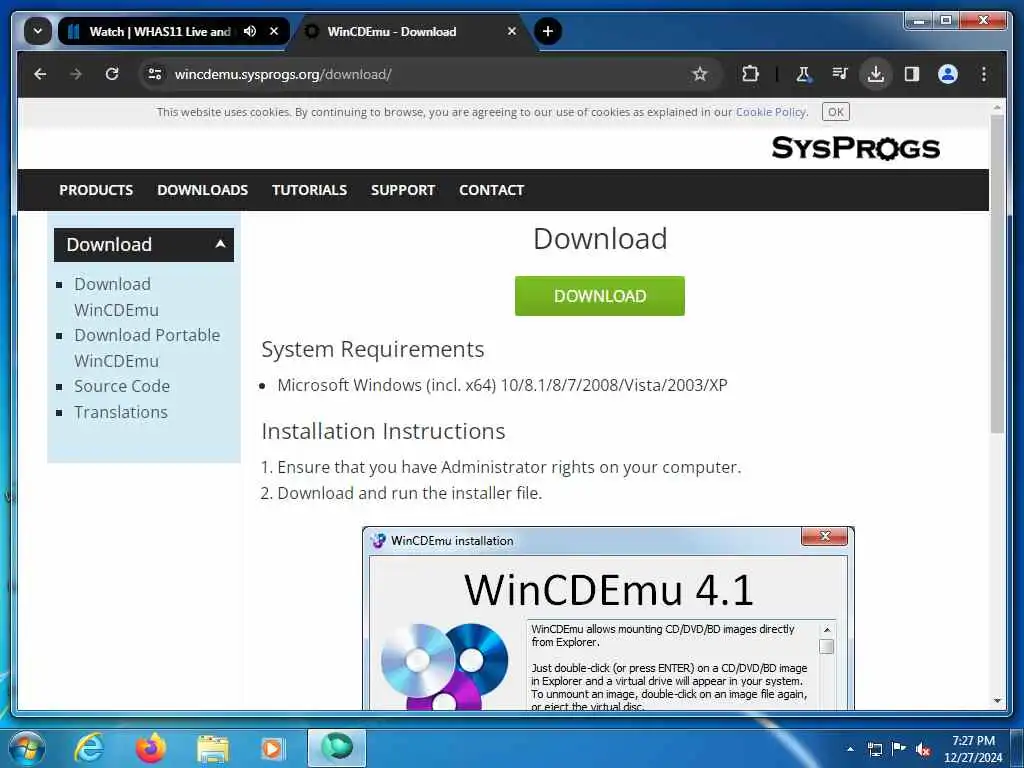Open the Translations sidebar link
1024x768 pixels.
tap(121, 412)
